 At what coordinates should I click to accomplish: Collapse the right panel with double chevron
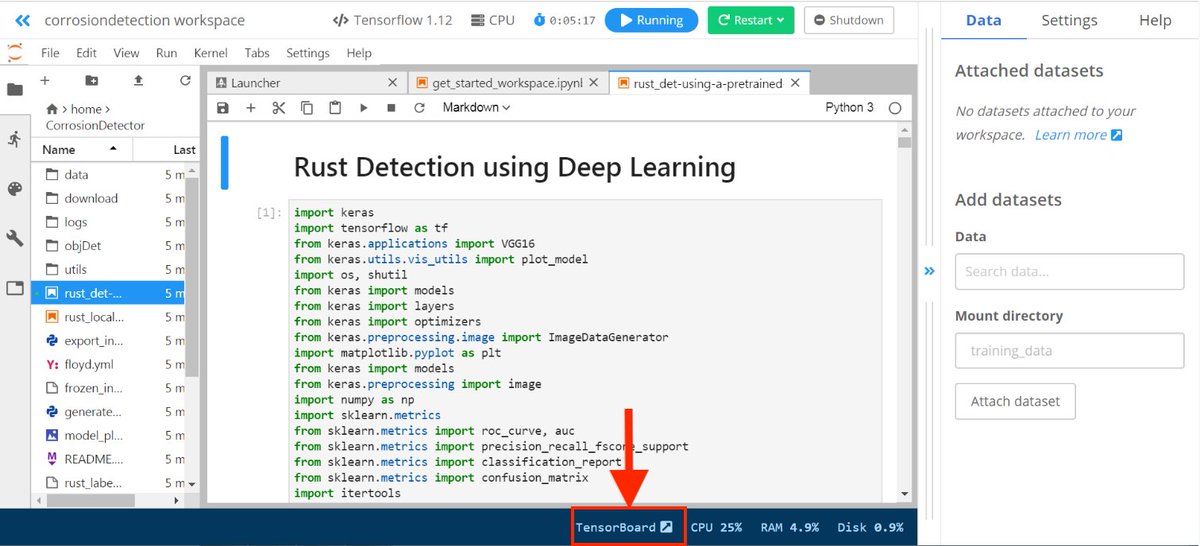929,271
